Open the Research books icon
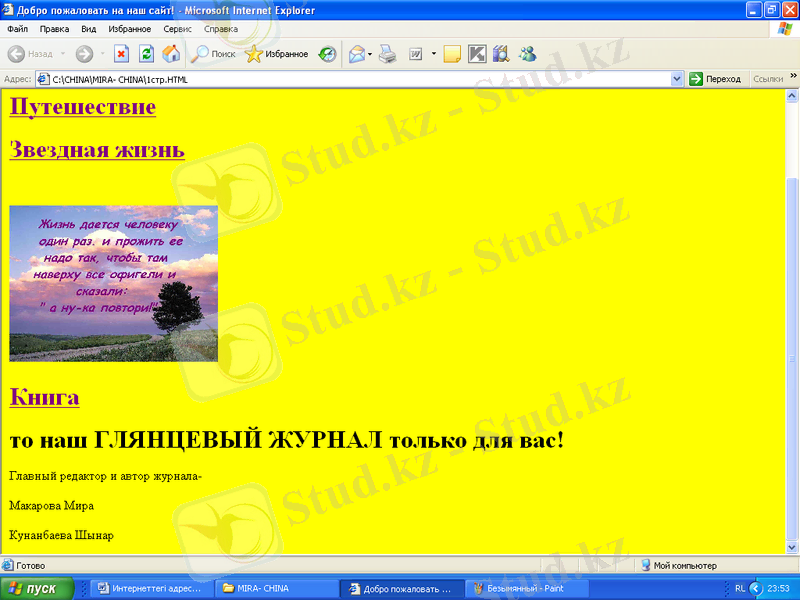This screenshot has width=800, height=600. 501,54
